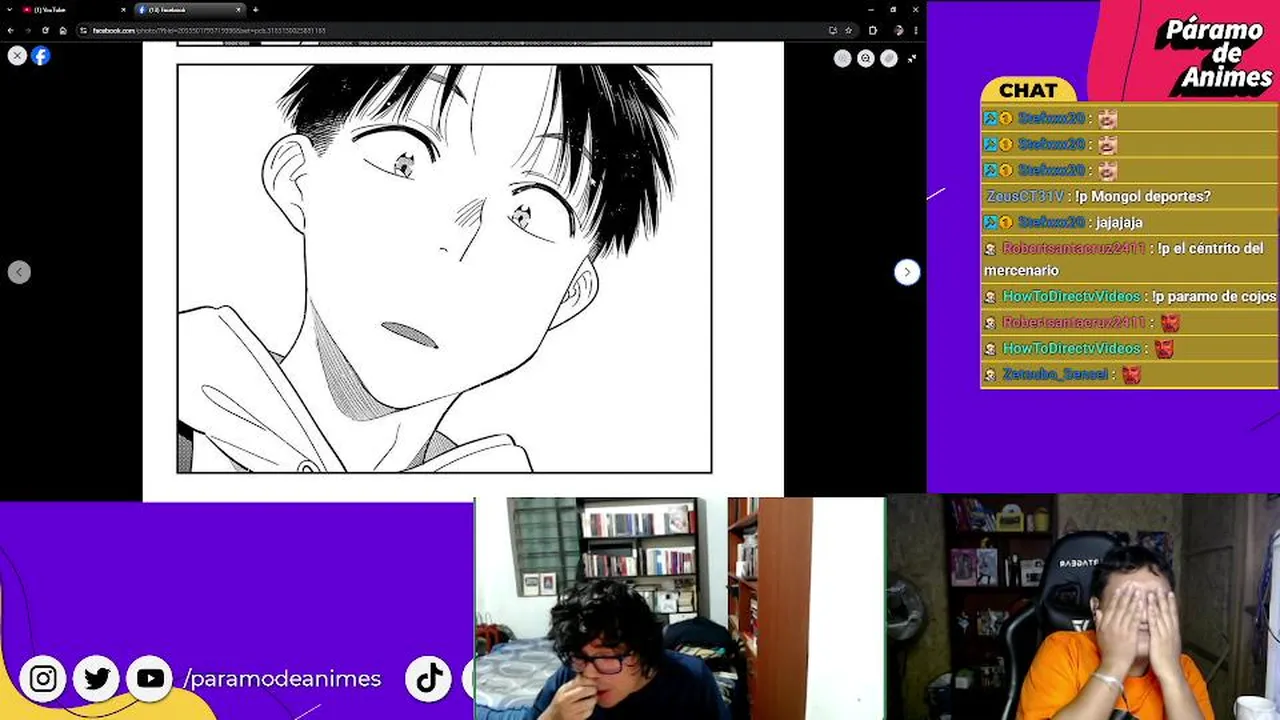Click the icon left of bookmark star
Viewport: 1280px width, 720px height.
point(833,30)
